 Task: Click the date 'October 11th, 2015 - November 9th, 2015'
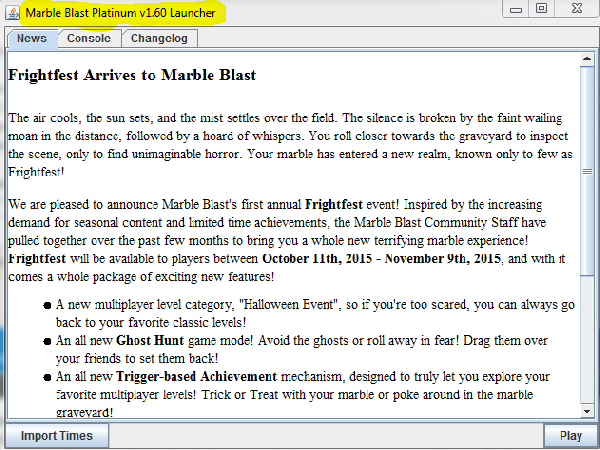pyautogui.click(x=381, y=259)
